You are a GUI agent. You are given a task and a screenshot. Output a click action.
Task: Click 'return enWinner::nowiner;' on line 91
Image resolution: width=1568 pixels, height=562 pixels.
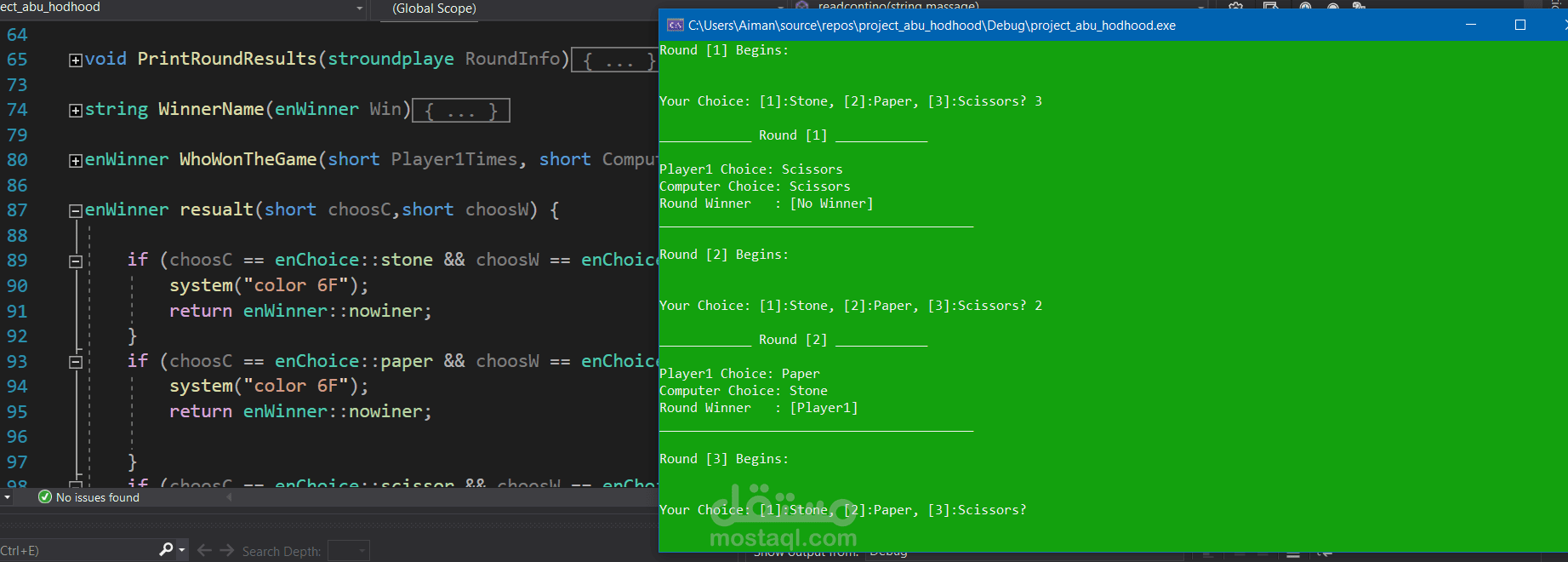(x=300, y=311)
